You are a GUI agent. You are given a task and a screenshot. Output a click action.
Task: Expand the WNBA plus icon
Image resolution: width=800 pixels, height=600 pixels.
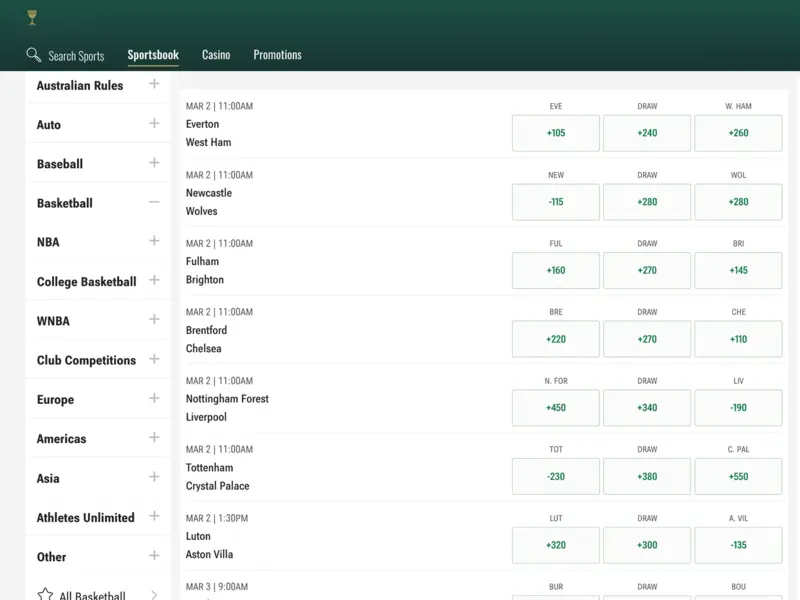coord(154,319)
